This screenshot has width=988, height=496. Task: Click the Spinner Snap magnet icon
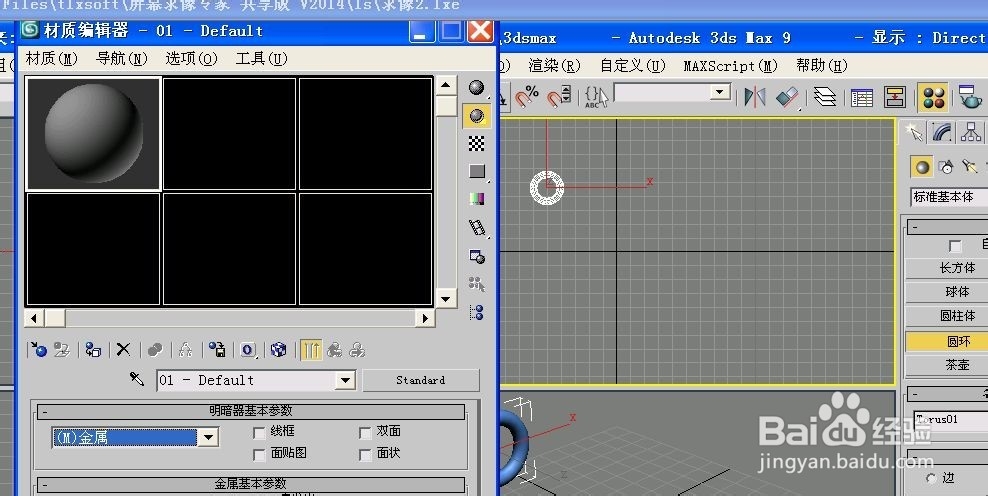click(x=559, y=96)
